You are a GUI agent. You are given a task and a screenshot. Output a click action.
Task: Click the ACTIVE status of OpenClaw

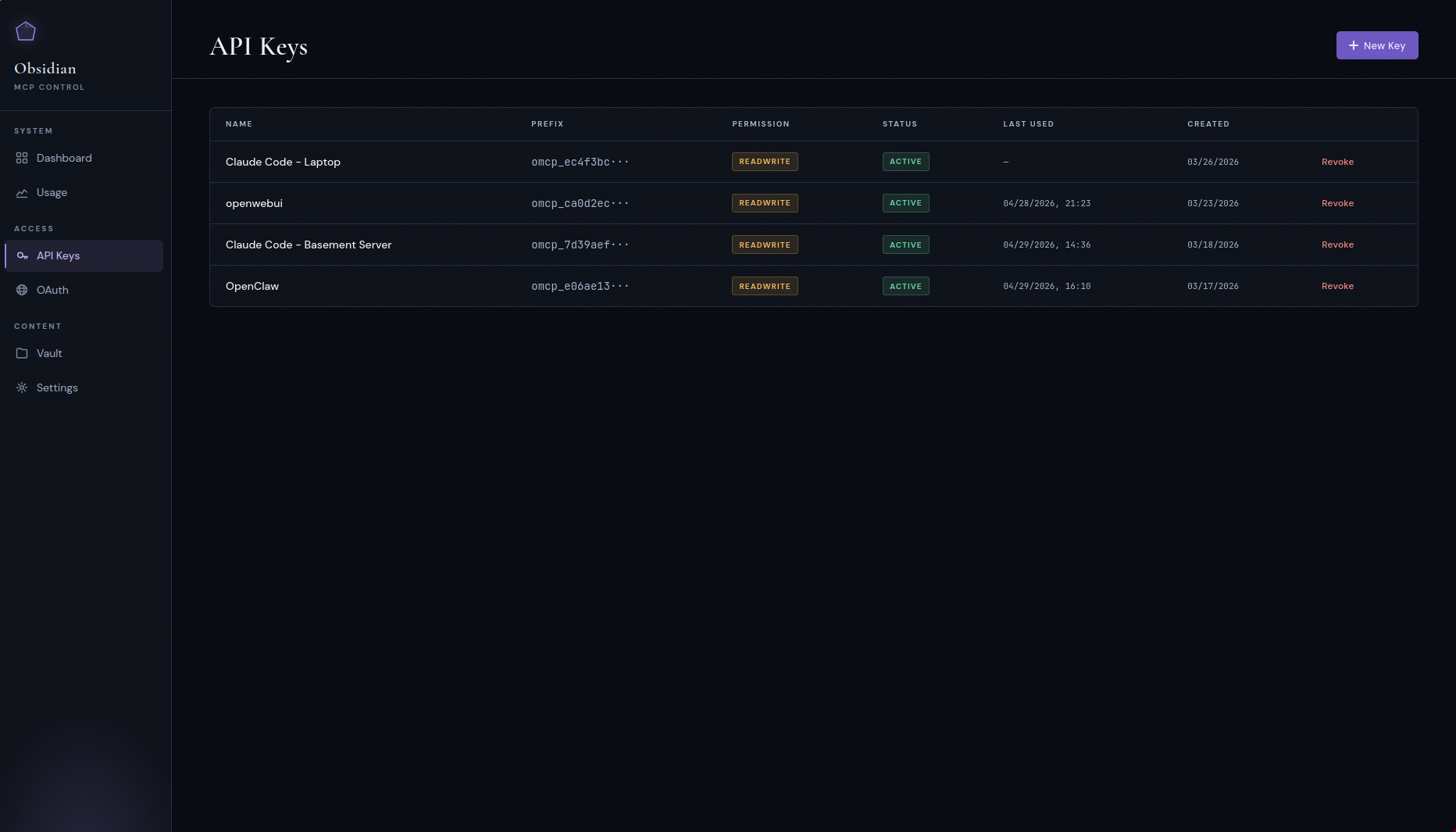point(906,286)
